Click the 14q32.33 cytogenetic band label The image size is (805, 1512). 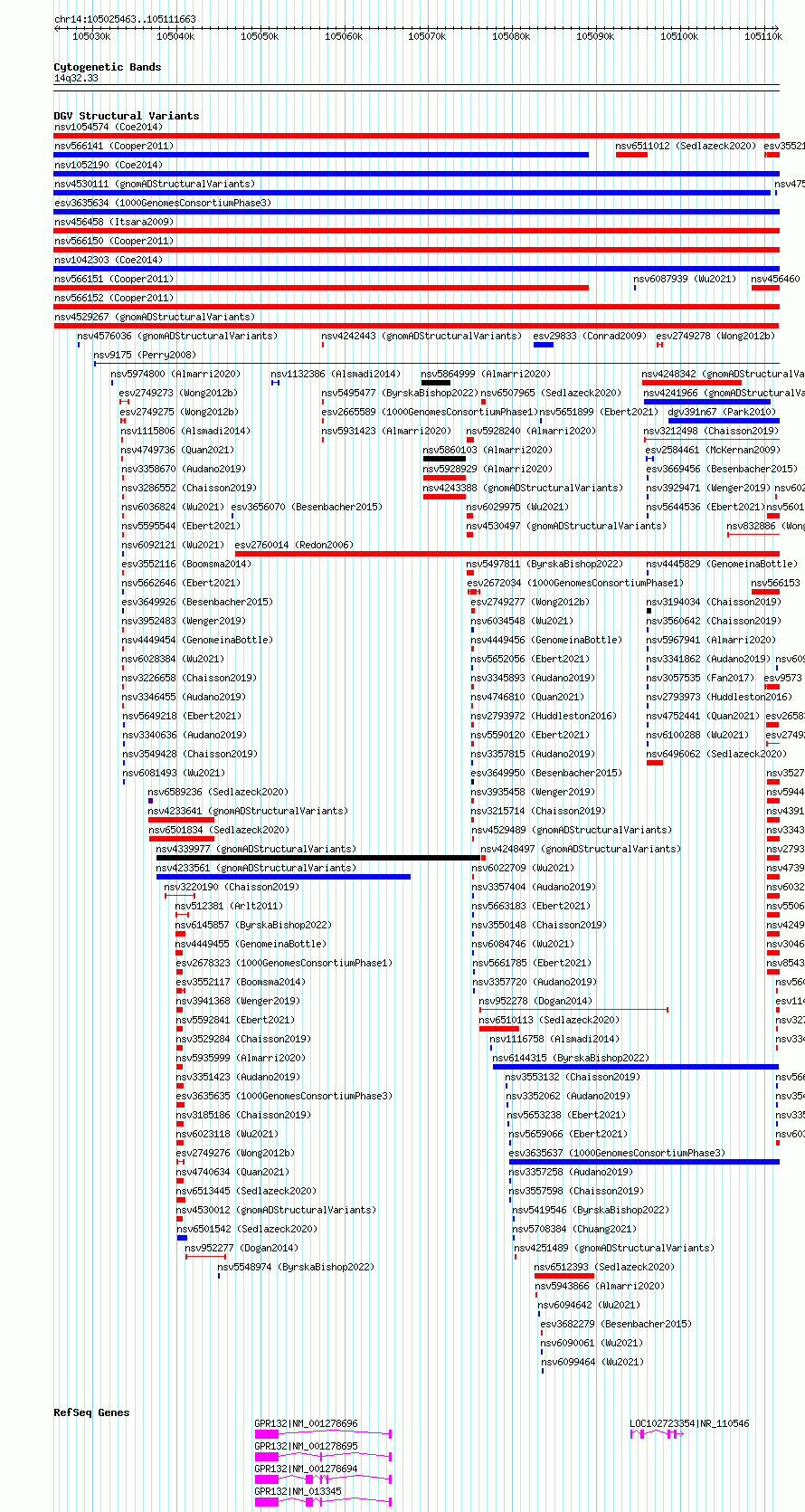point(76,79)
